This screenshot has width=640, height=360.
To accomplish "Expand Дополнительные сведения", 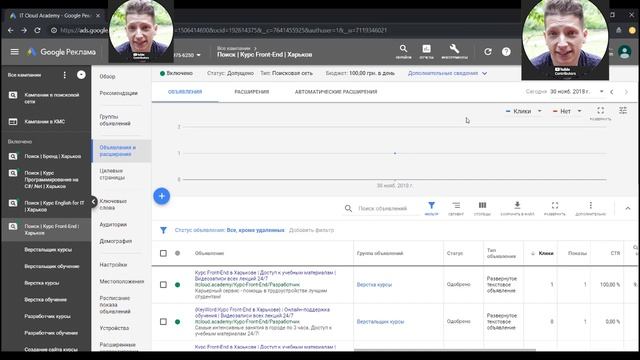I will coord(447,73).
